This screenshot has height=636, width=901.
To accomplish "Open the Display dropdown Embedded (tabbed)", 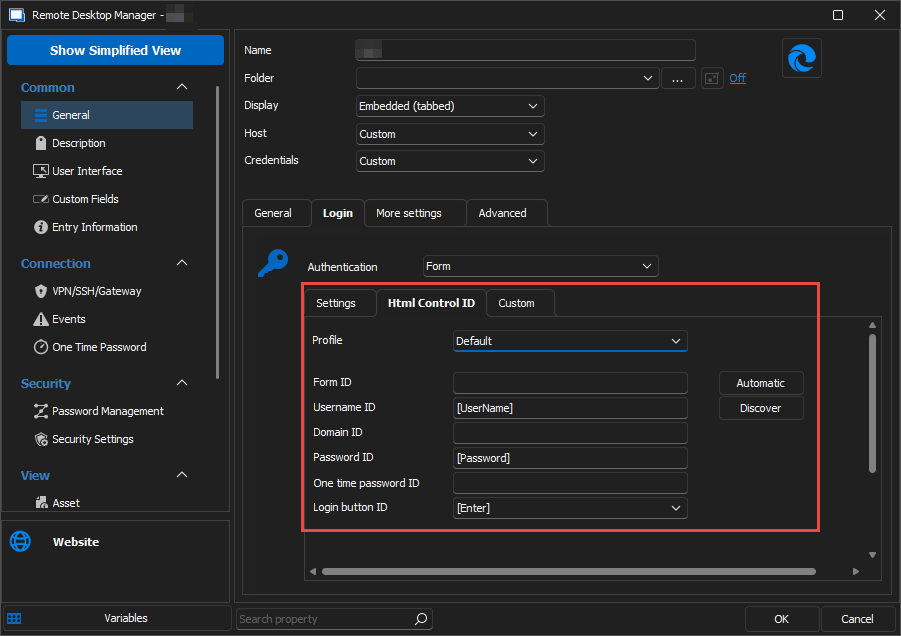I will (450, 106).
